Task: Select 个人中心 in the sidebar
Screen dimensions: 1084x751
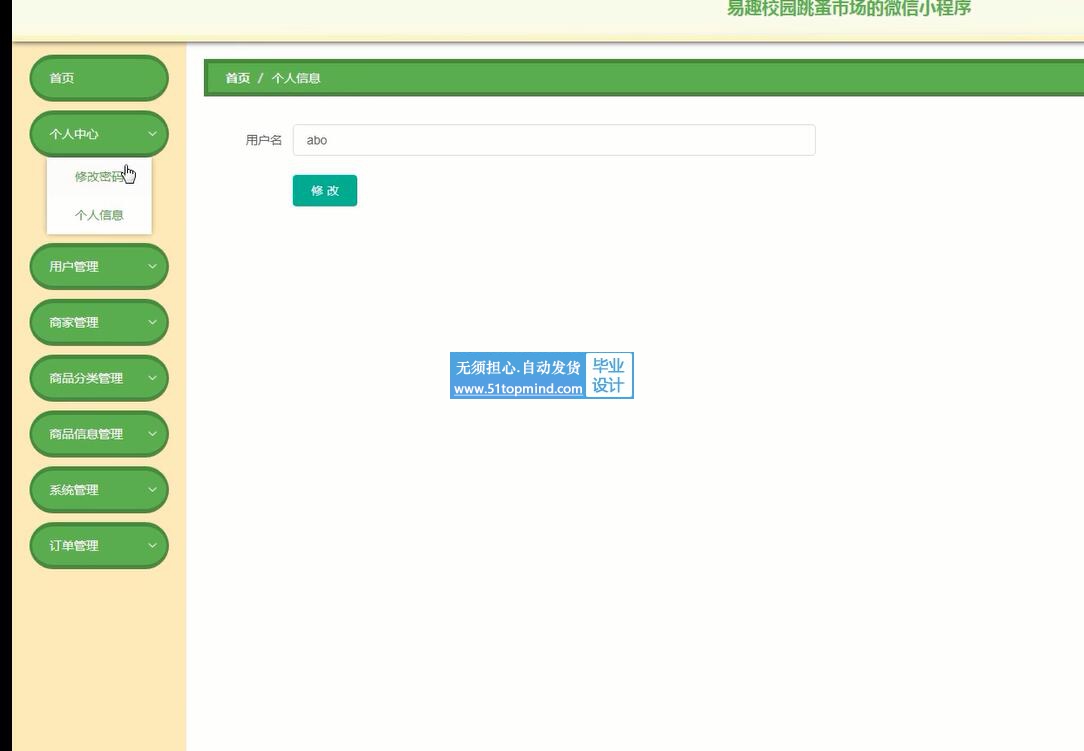Action: 73,134
